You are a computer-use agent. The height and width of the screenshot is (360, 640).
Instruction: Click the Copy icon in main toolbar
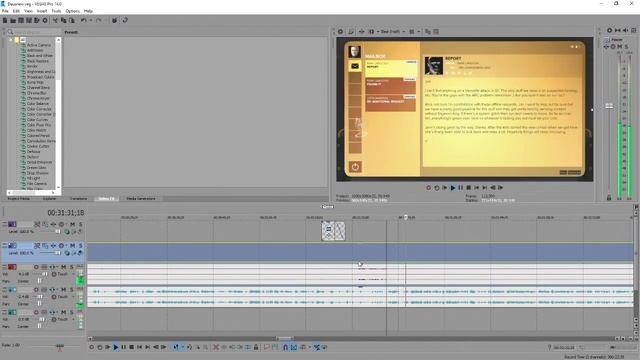click(63, 20)
